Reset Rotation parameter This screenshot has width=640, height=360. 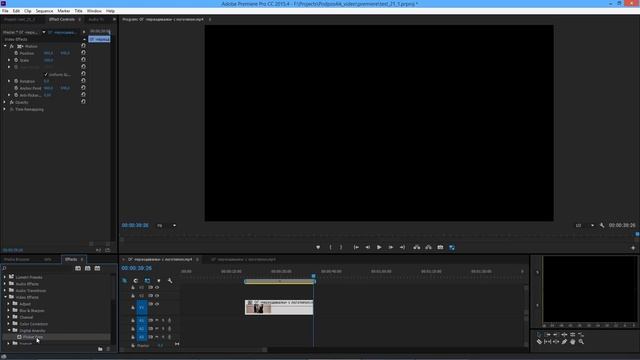coord(83,81)
